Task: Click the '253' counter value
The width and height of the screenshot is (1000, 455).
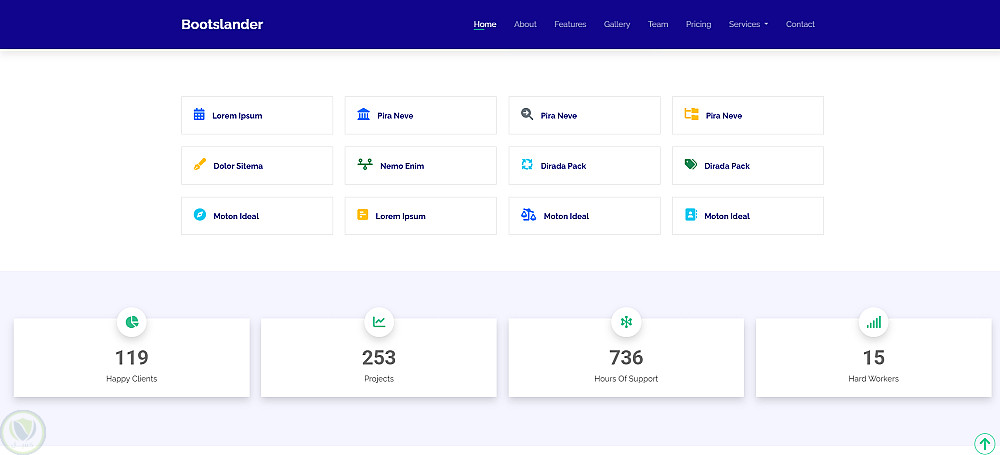Action: click(379, 357)
